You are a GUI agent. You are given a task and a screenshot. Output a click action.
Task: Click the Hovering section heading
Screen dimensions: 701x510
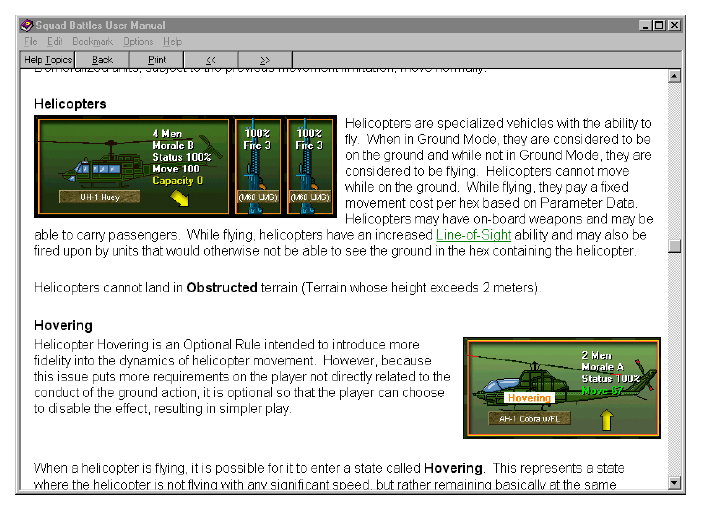coord(63,325)
